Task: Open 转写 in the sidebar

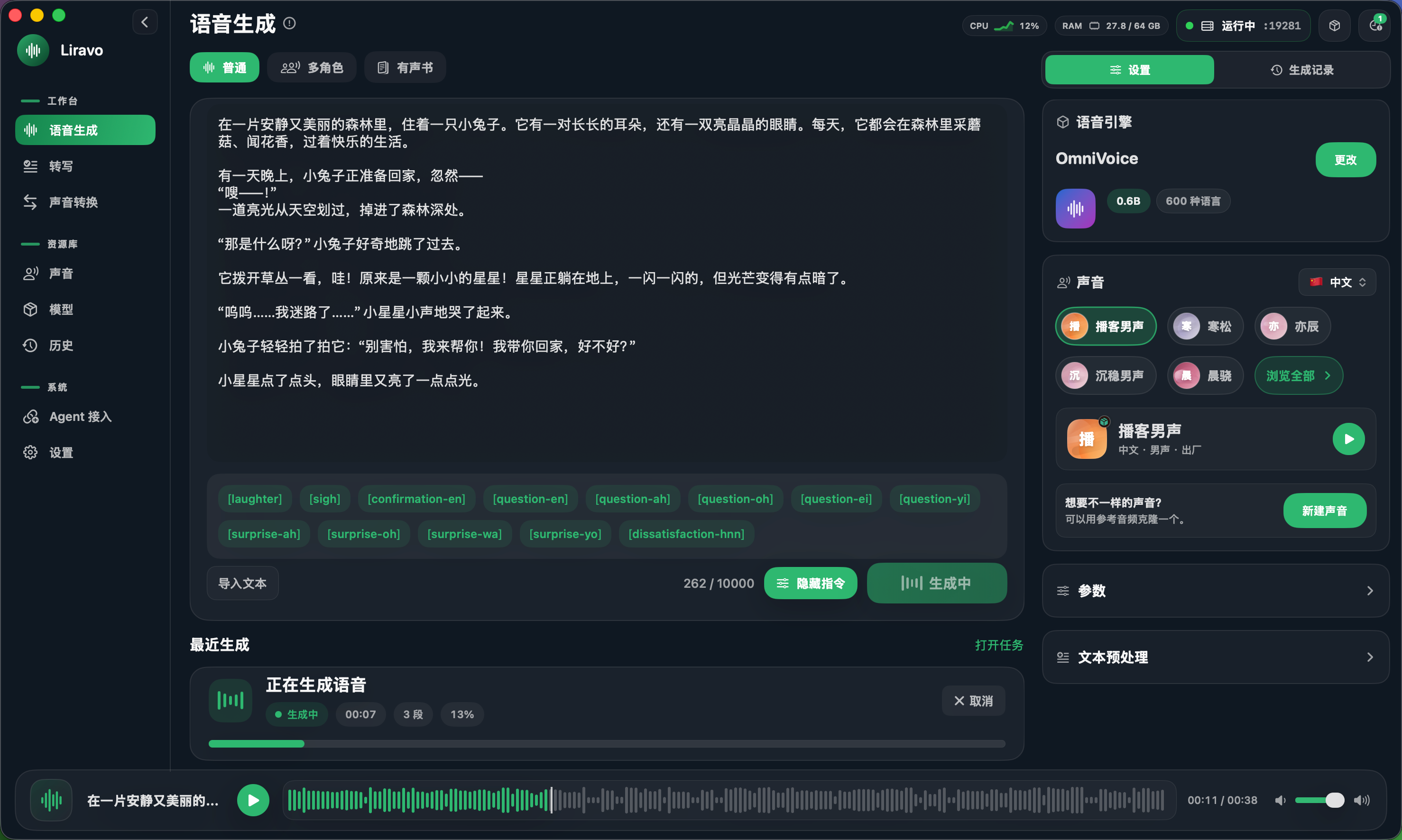Action: coord(85,166)
